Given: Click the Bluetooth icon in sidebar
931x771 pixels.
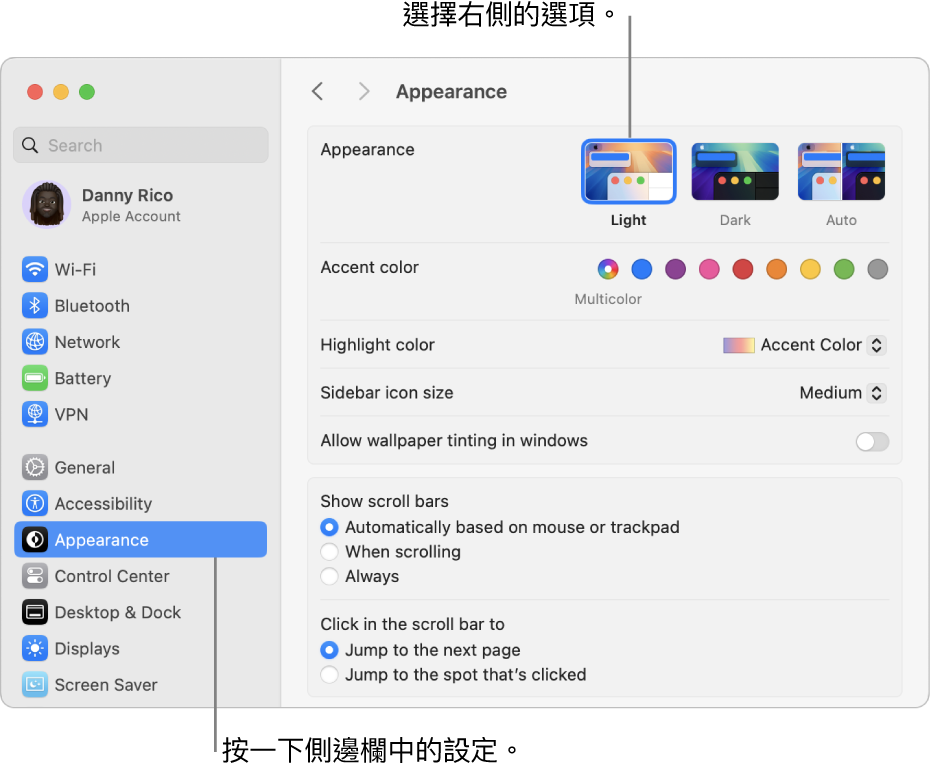Looking at the screenshot, I should pyautogui.click(x=35, y=306).
